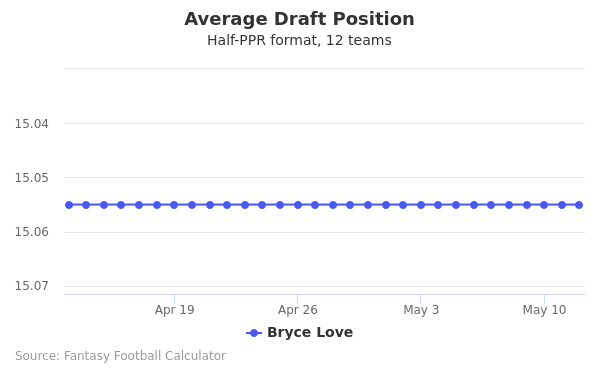Click the data point above May 10

544,205
